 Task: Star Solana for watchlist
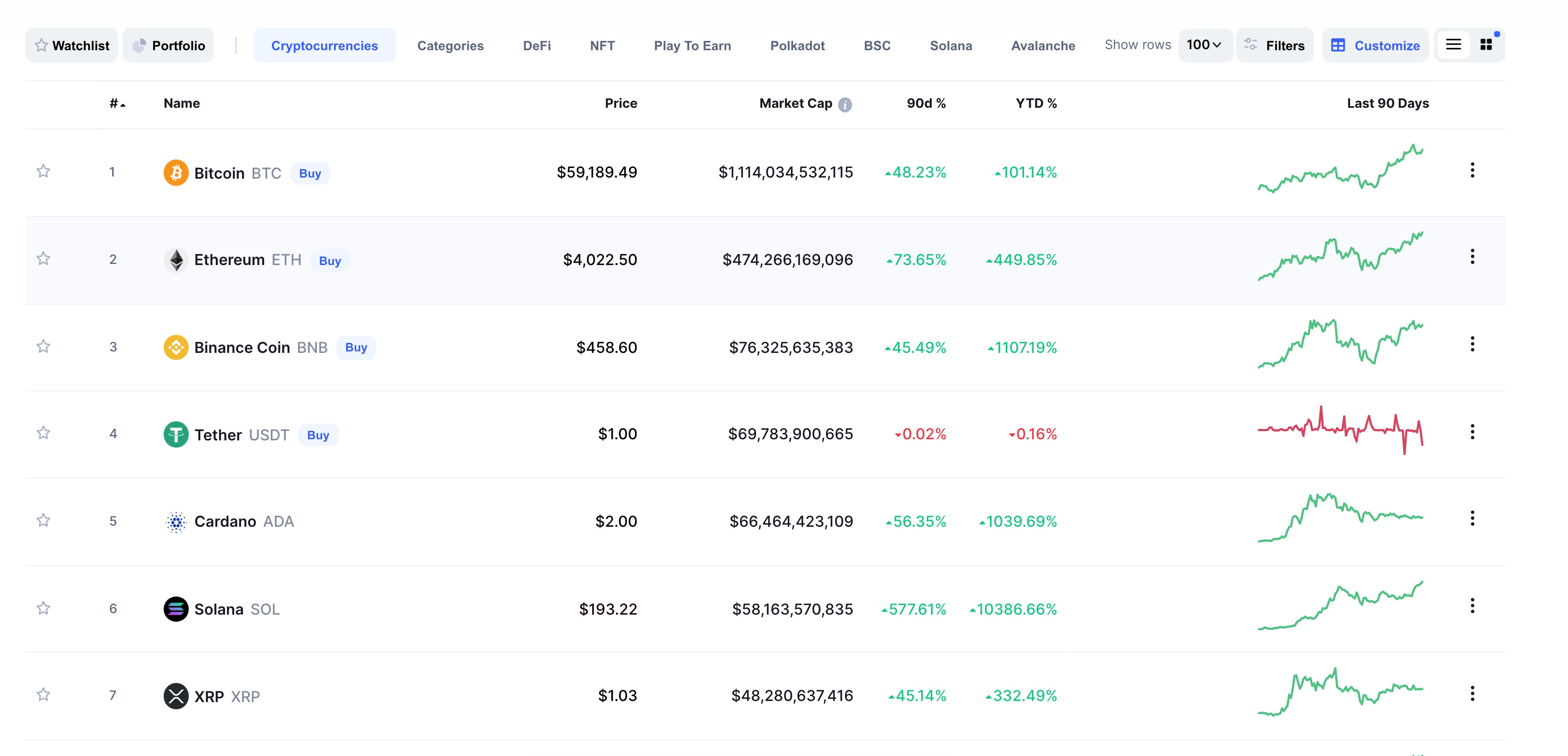43,608
